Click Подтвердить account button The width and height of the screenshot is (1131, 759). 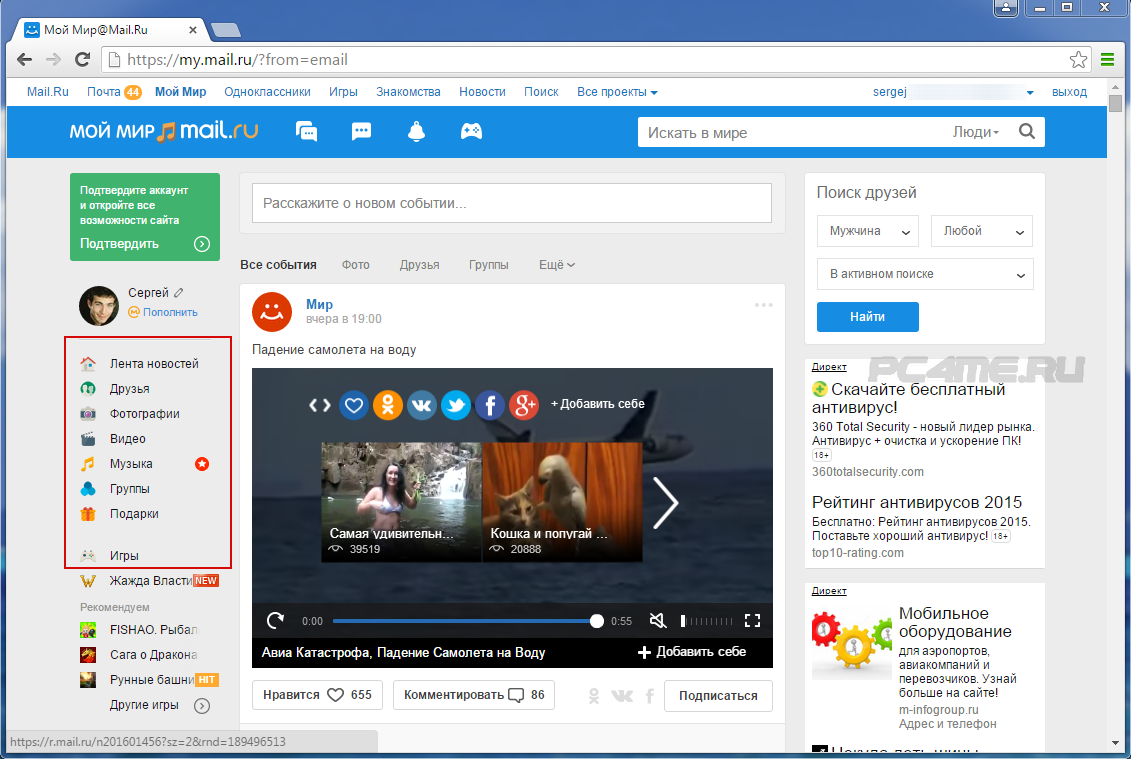pyautogui.click(x=145, y=244)
